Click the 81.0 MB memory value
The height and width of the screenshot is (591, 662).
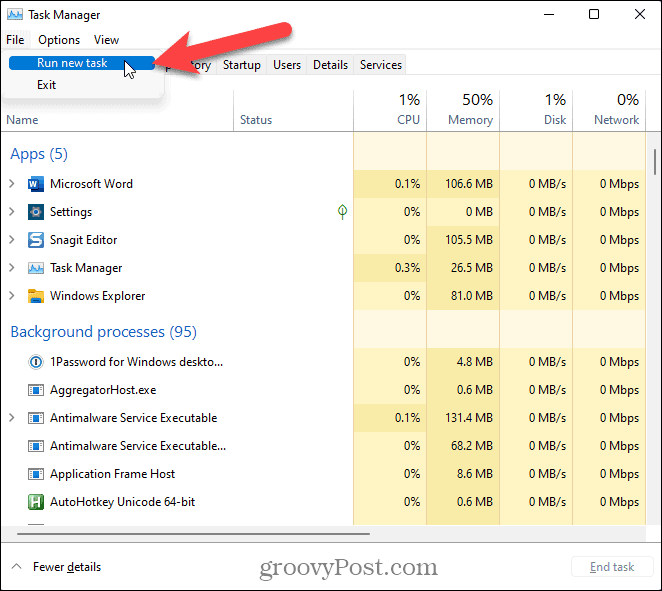(472, 296)
